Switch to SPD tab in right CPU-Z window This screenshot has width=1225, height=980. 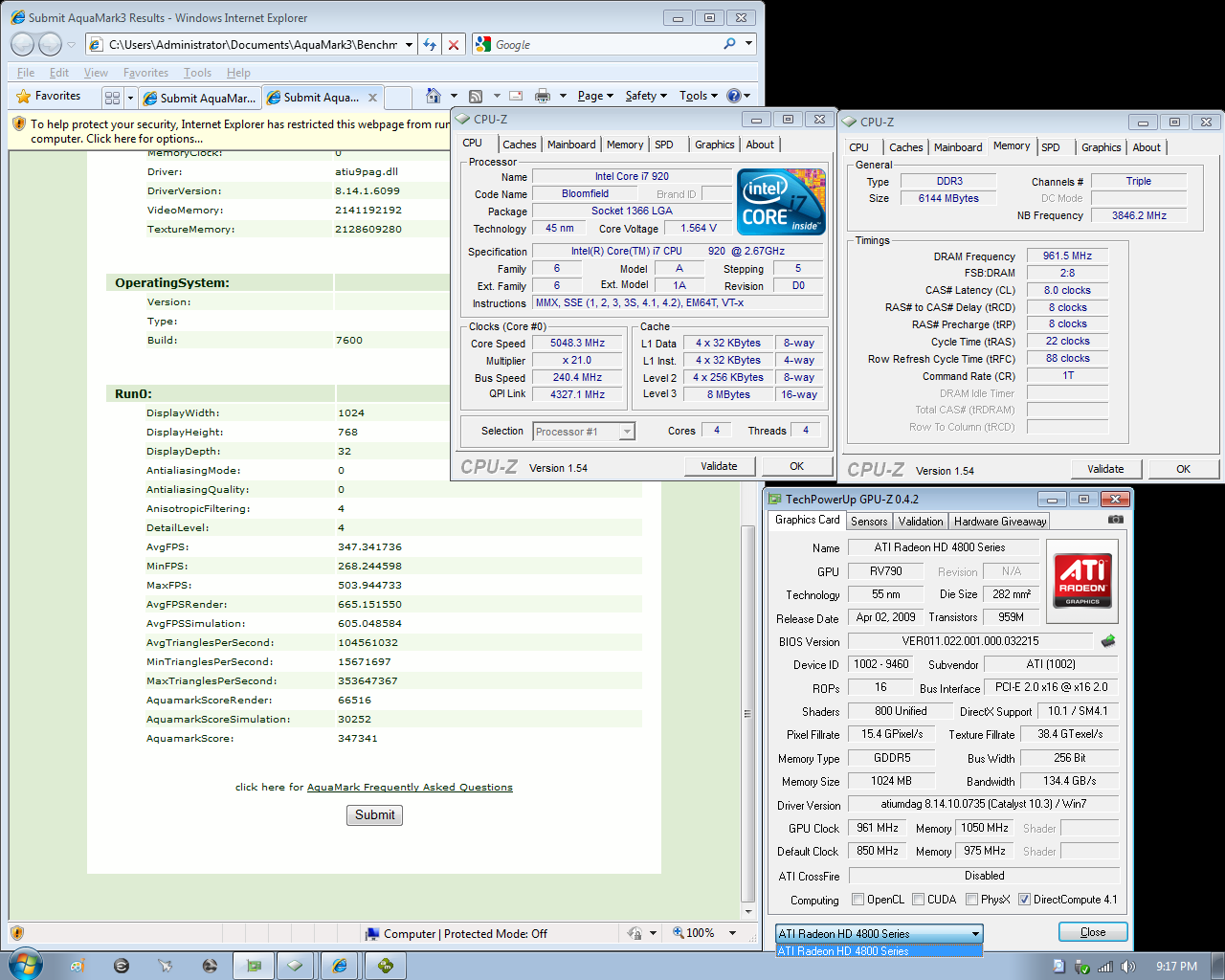(x=1051, y=147)
